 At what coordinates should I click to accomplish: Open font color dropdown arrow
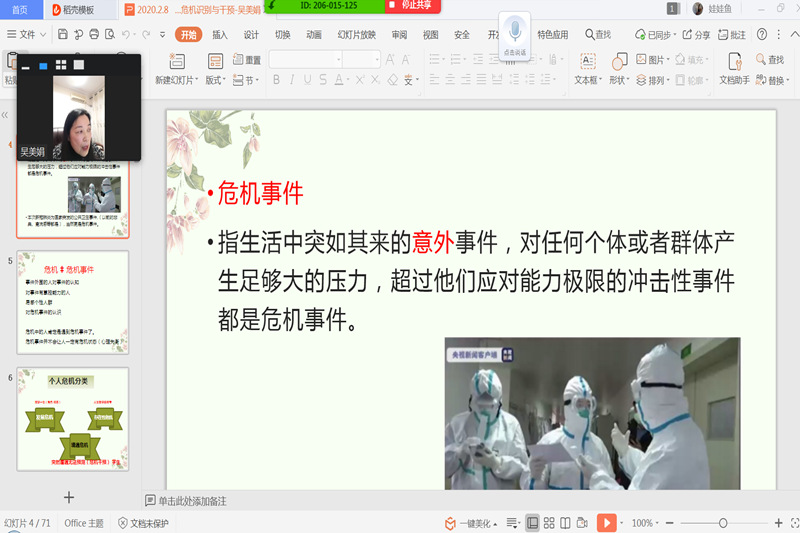coord(348,80)
